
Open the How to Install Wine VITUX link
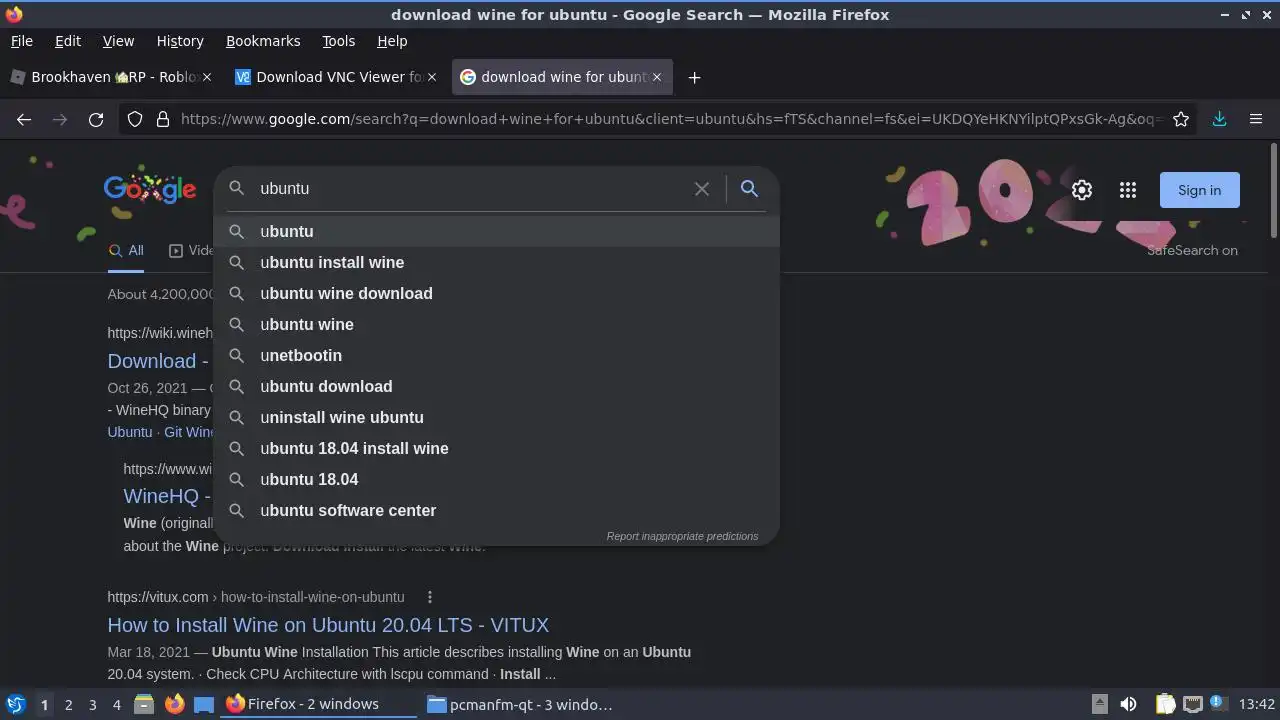(x=328, y=625)
